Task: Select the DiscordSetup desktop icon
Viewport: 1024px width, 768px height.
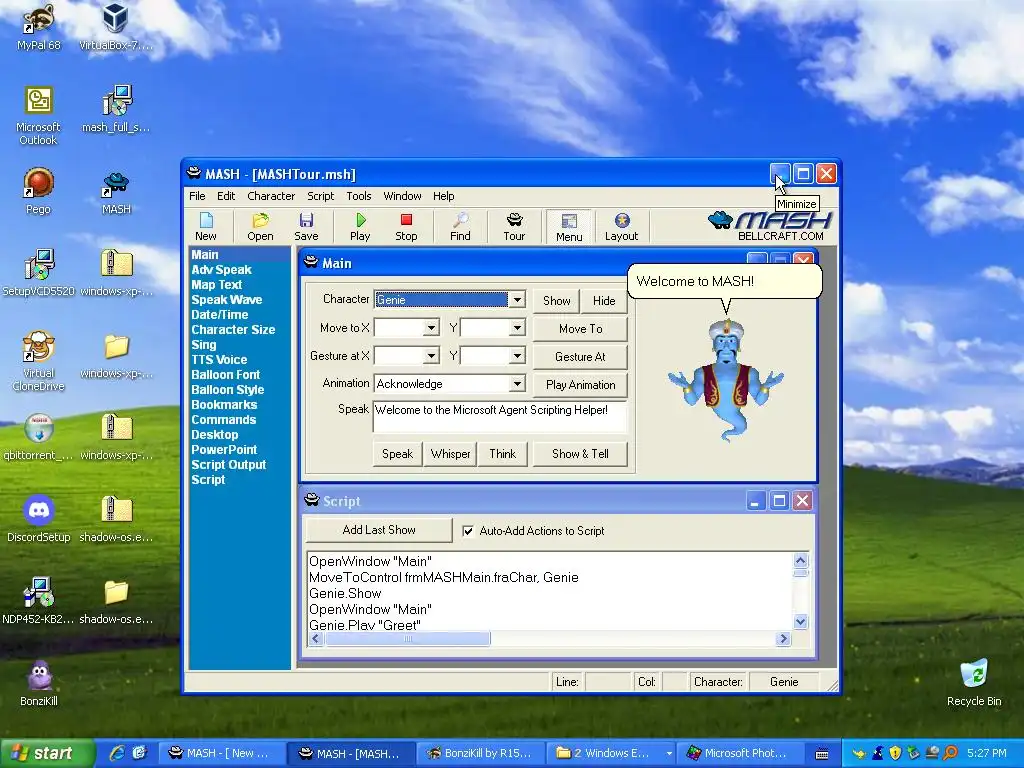Action: [x=38, y=519]
